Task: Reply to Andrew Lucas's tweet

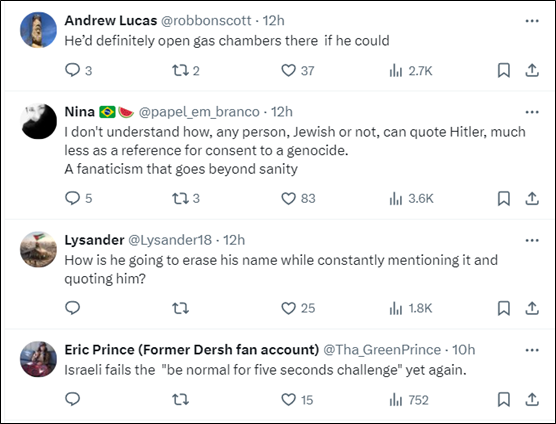Action: [73, 70]
